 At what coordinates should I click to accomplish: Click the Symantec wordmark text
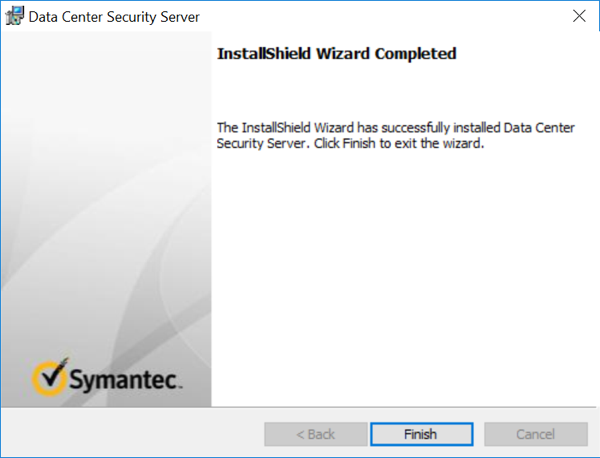click(124, 379)
